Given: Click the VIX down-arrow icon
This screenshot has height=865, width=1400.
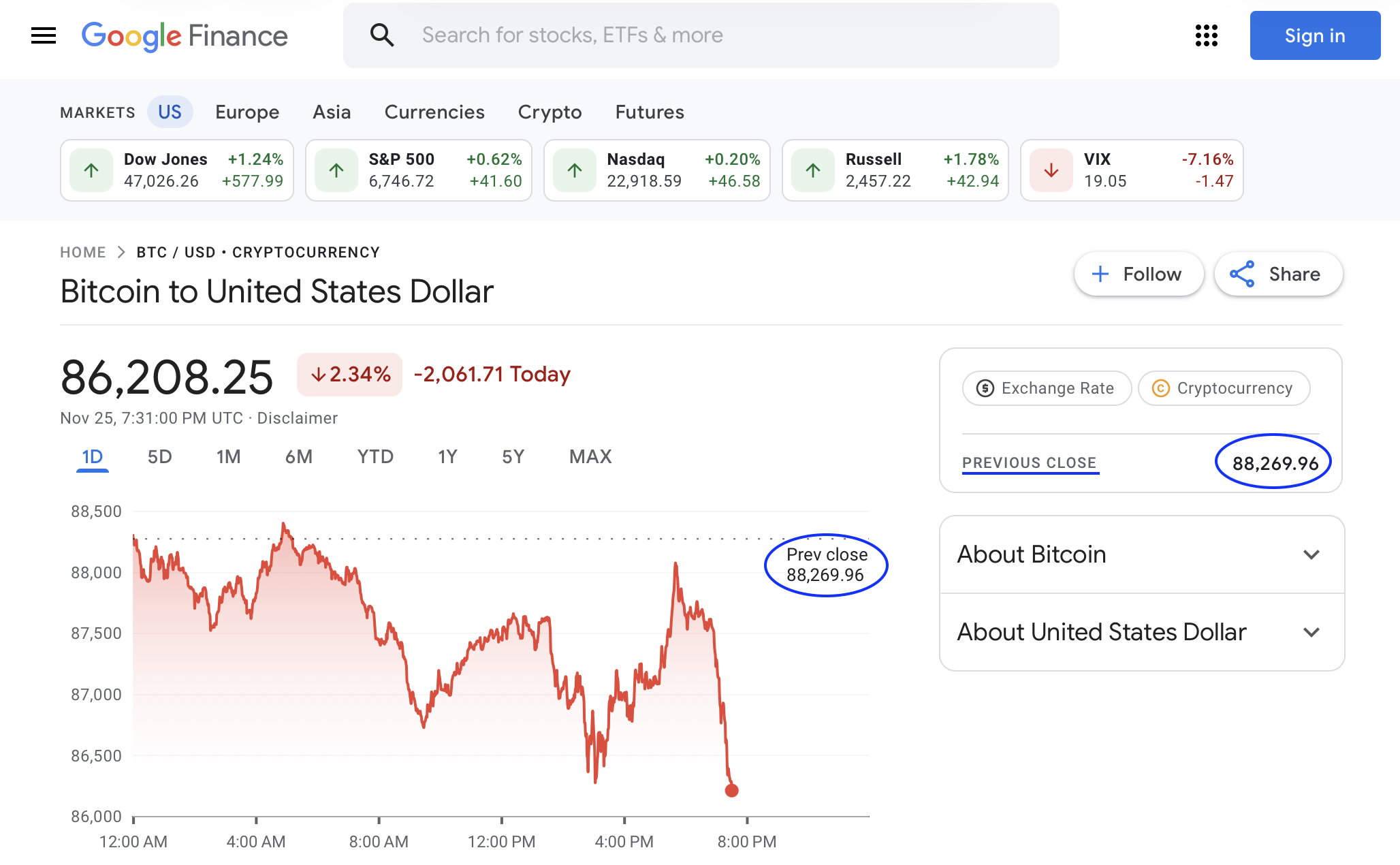Looking at the screenshot, I should coord(1051,170).
